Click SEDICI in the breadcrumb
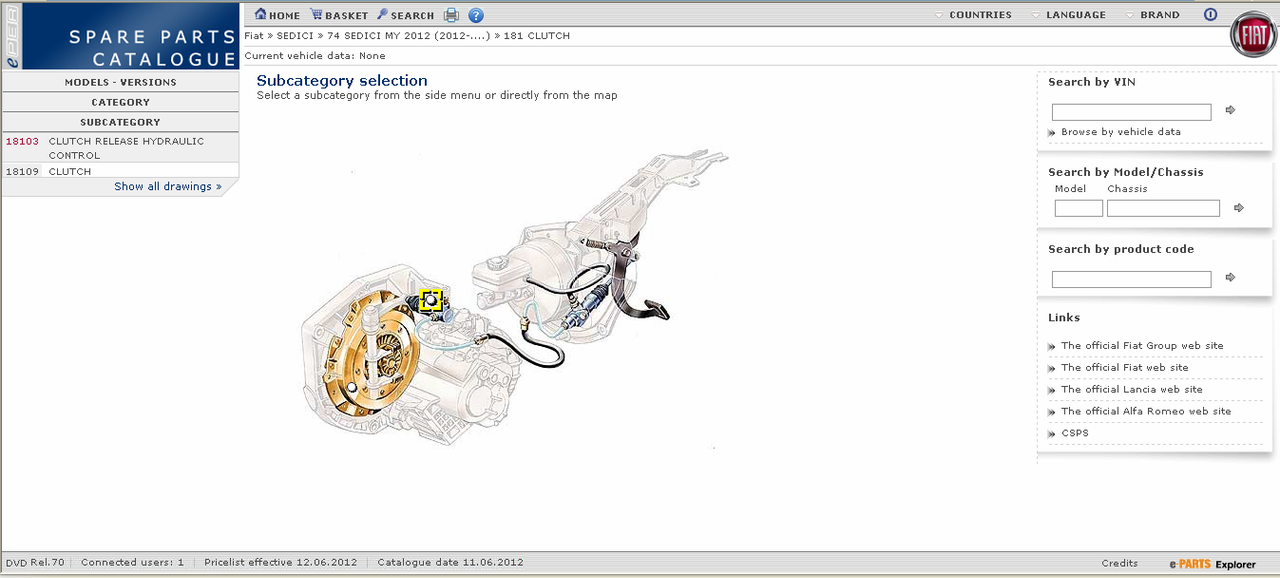 pos(295,36)
